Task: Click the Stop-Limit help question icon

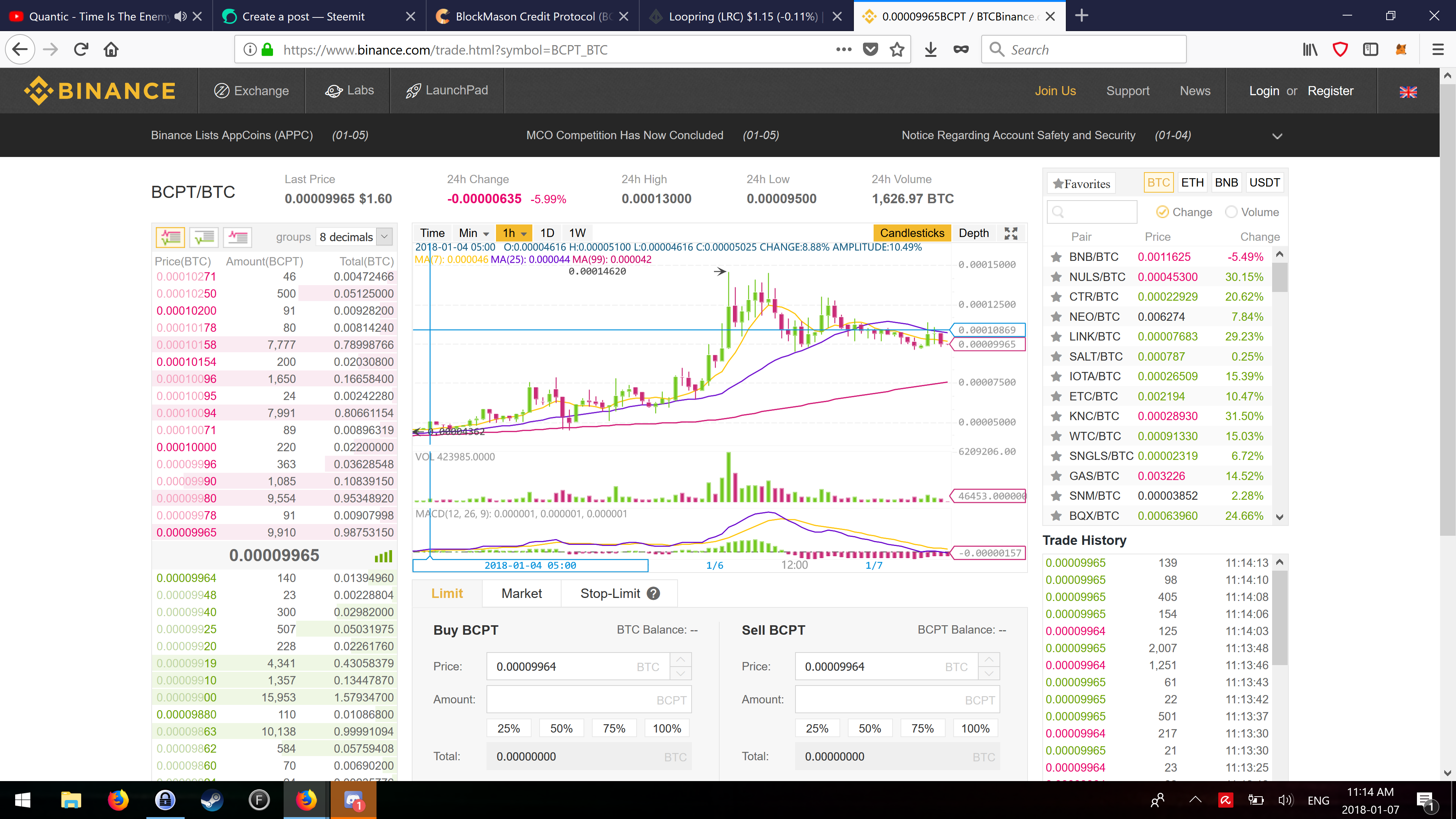Action: [653, 593]
